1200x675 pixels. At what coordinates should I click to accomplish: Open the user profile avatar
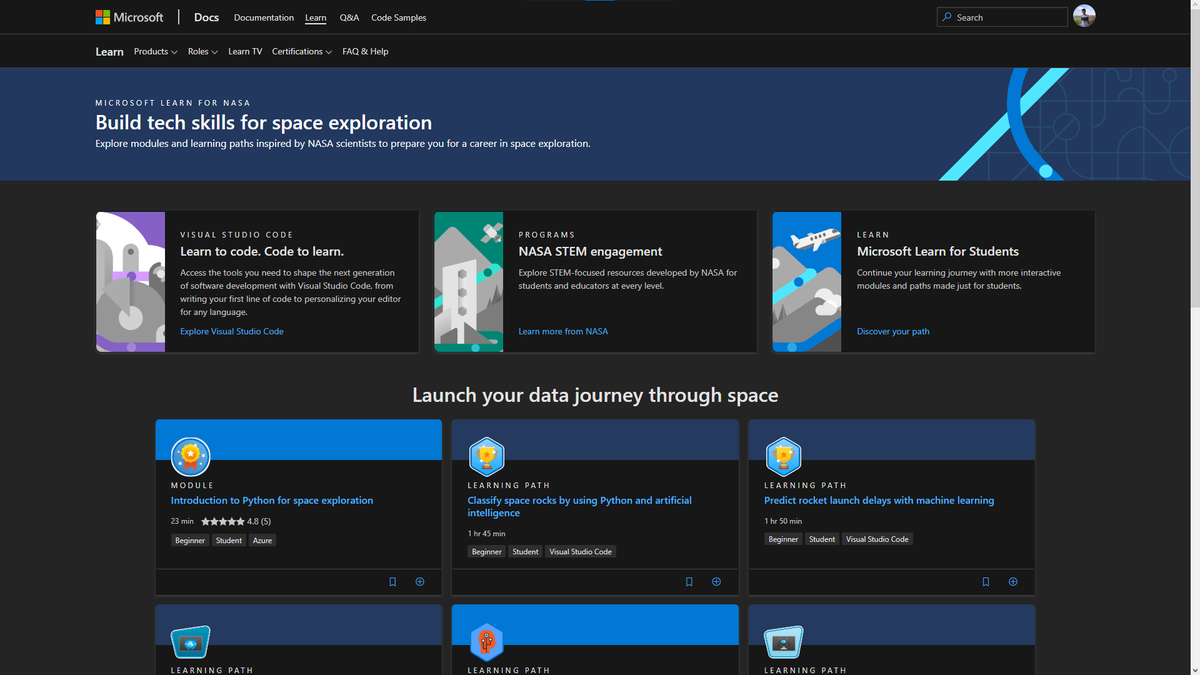coord(1084,16)
